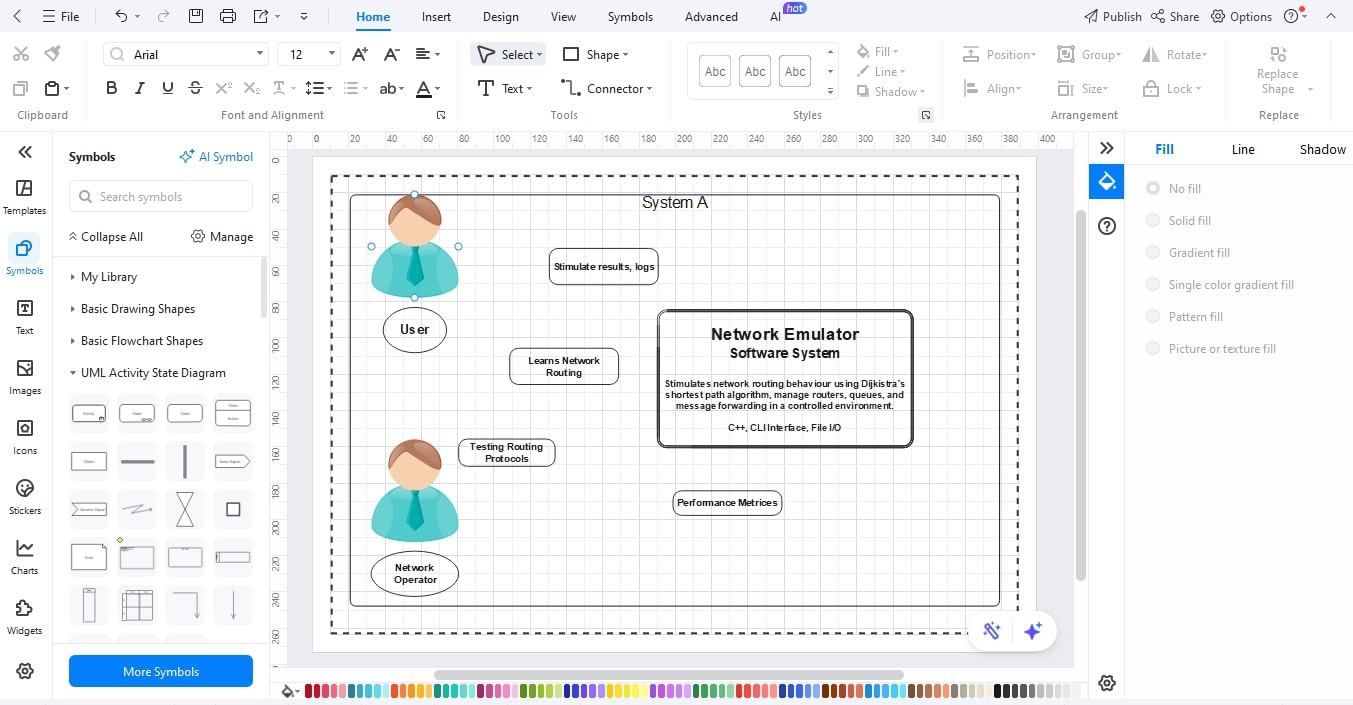This screenshot has height=705, width=1353.
Task: Open the Home ribbon tab
Action: [x=373, y=16]
